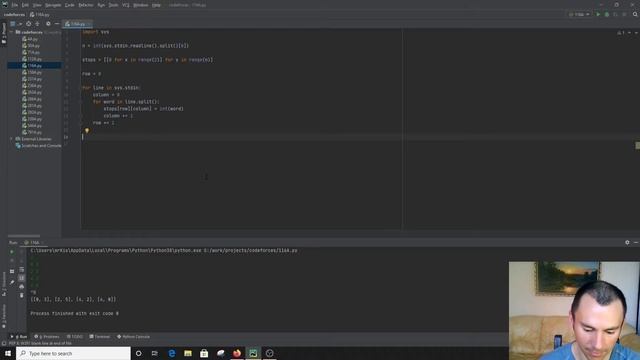Click the locate opened file icon in Project panel

(x=28, y=24)
